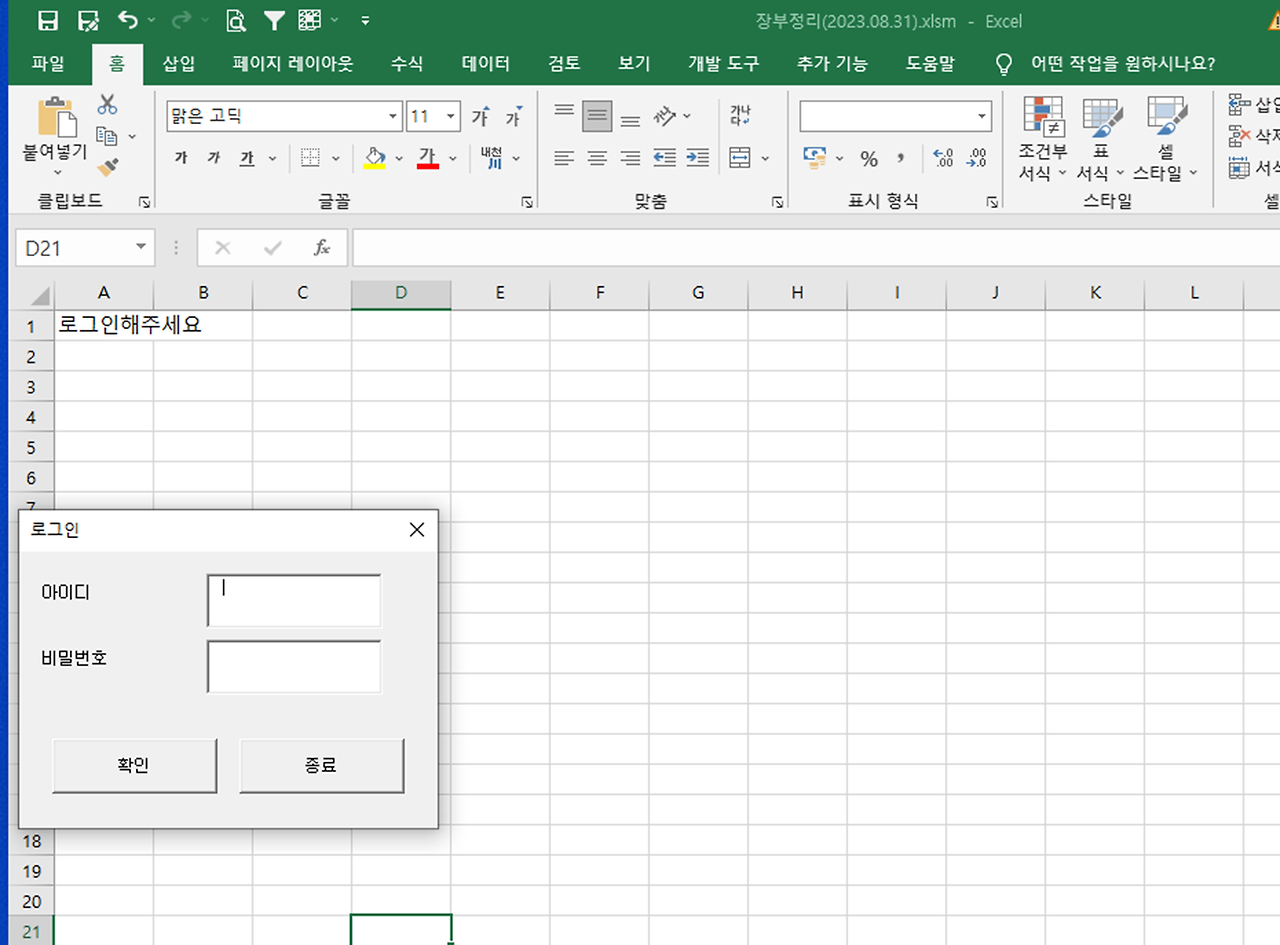This screenshot has height=945, width=1280.
Task: Open the print preview icon
Action: pyautogui.click(x=235, y=20)
